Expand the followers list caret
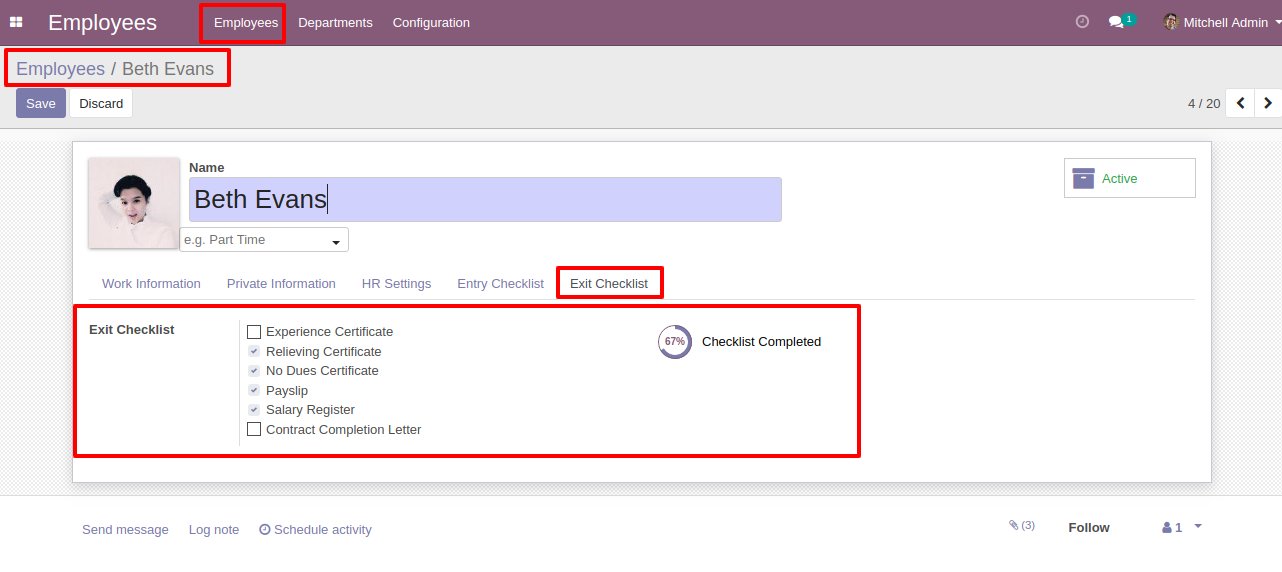The width and height of the screenshot is (1282, 572). (x=1198, y=526)
